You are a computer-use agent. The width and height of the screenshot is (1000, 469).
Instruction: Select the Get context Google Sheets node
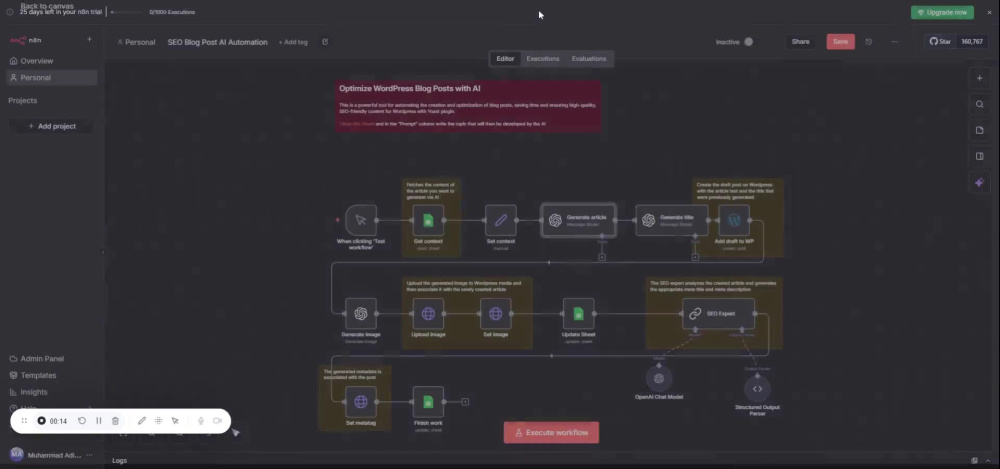pos(428,220)
